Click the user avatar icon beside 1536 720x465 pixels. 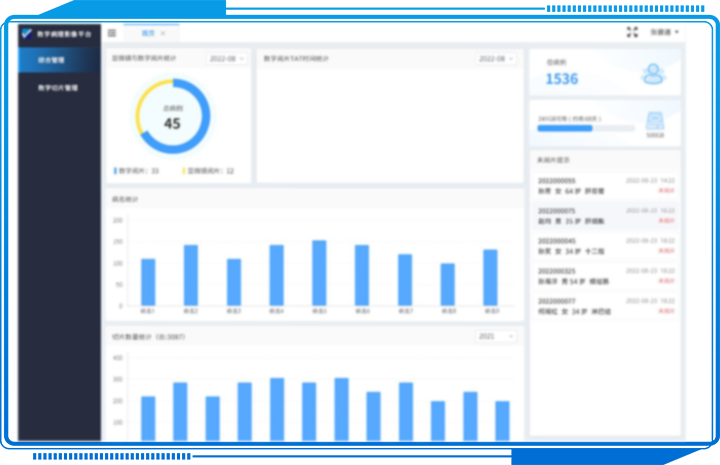point(653,73)
